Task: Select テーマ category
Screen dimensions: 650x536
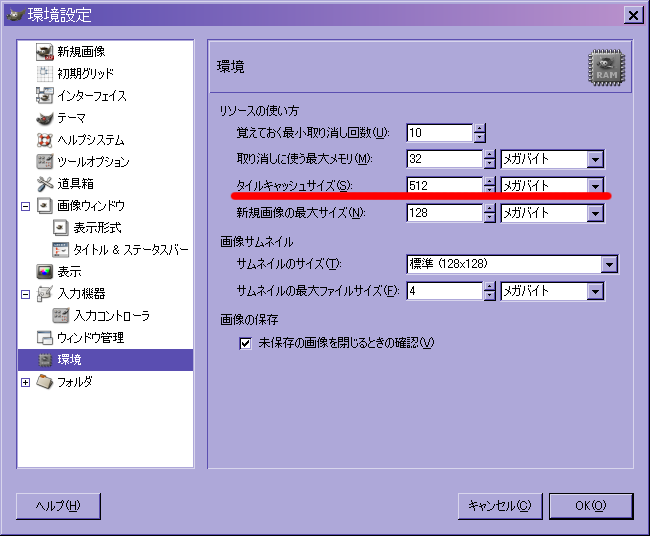Action: tap(71, 118)
